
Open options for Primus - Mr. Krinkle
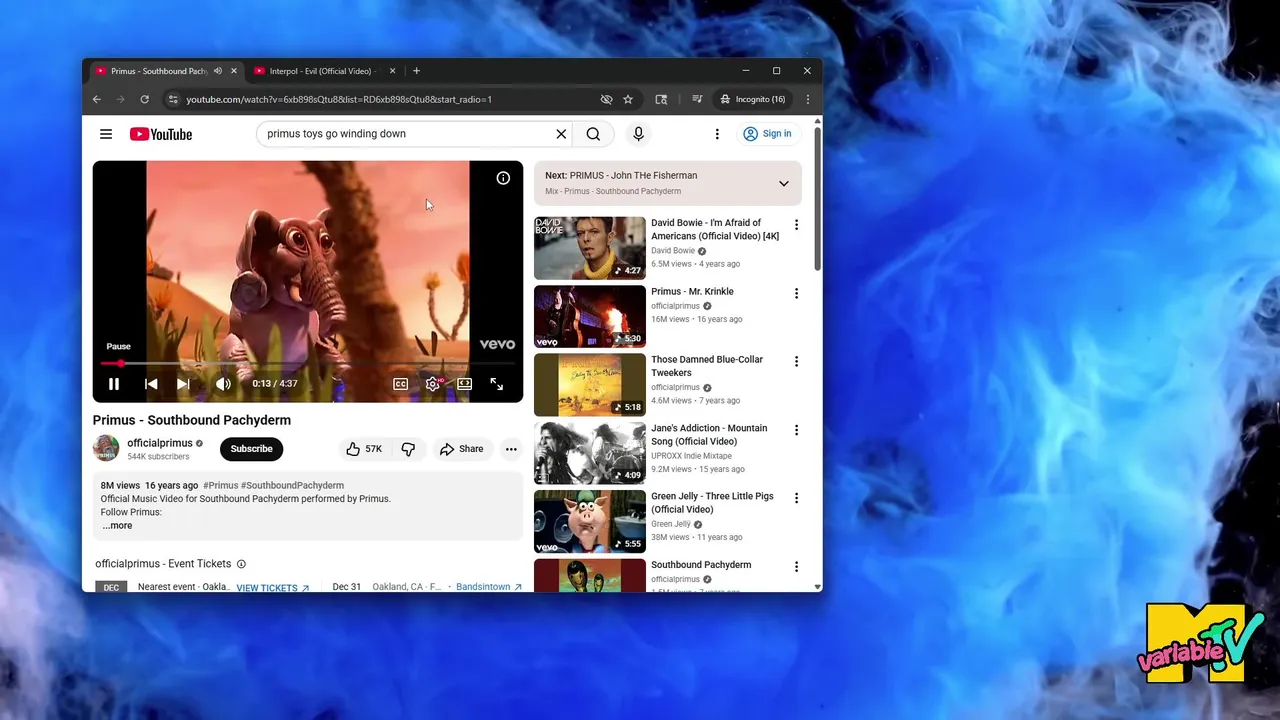[x=797, y=294]
